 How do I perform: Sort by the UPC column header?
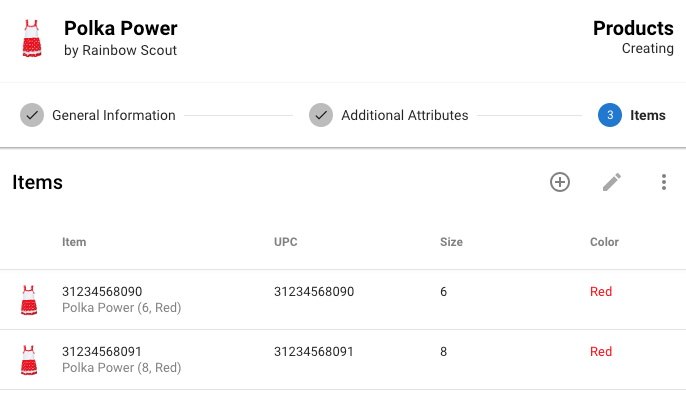[x=286, y=242]
